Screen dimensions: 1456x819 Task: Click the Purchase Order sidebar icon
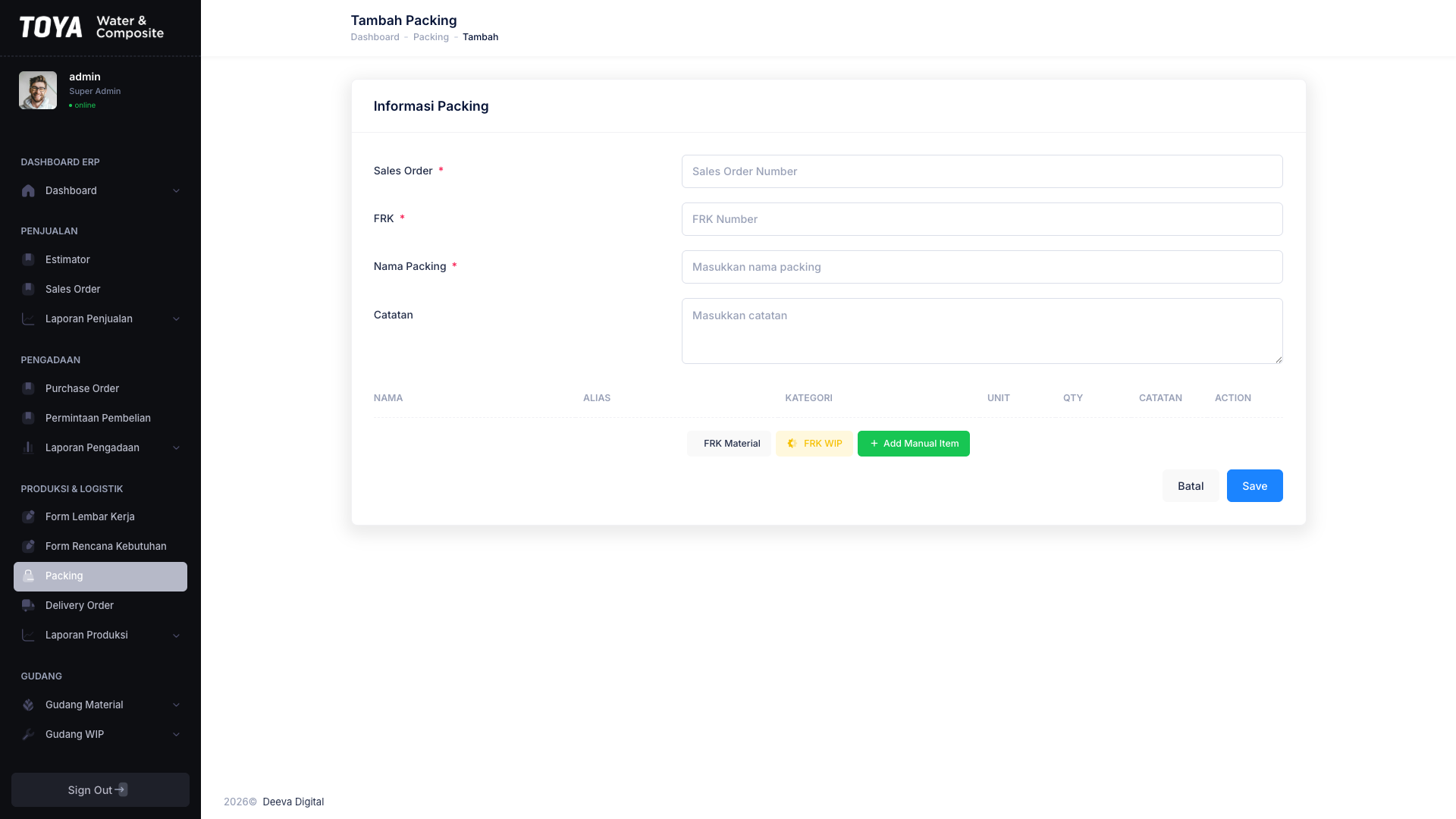[x=28, y=389]
